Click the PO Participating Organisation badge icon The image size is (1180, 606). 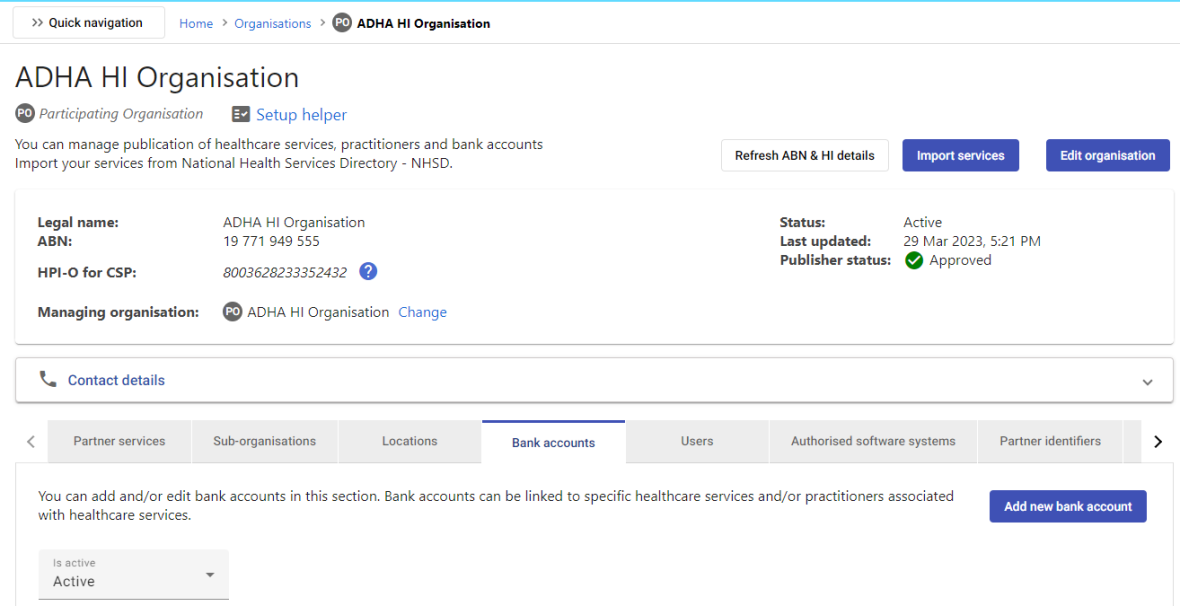24,114
